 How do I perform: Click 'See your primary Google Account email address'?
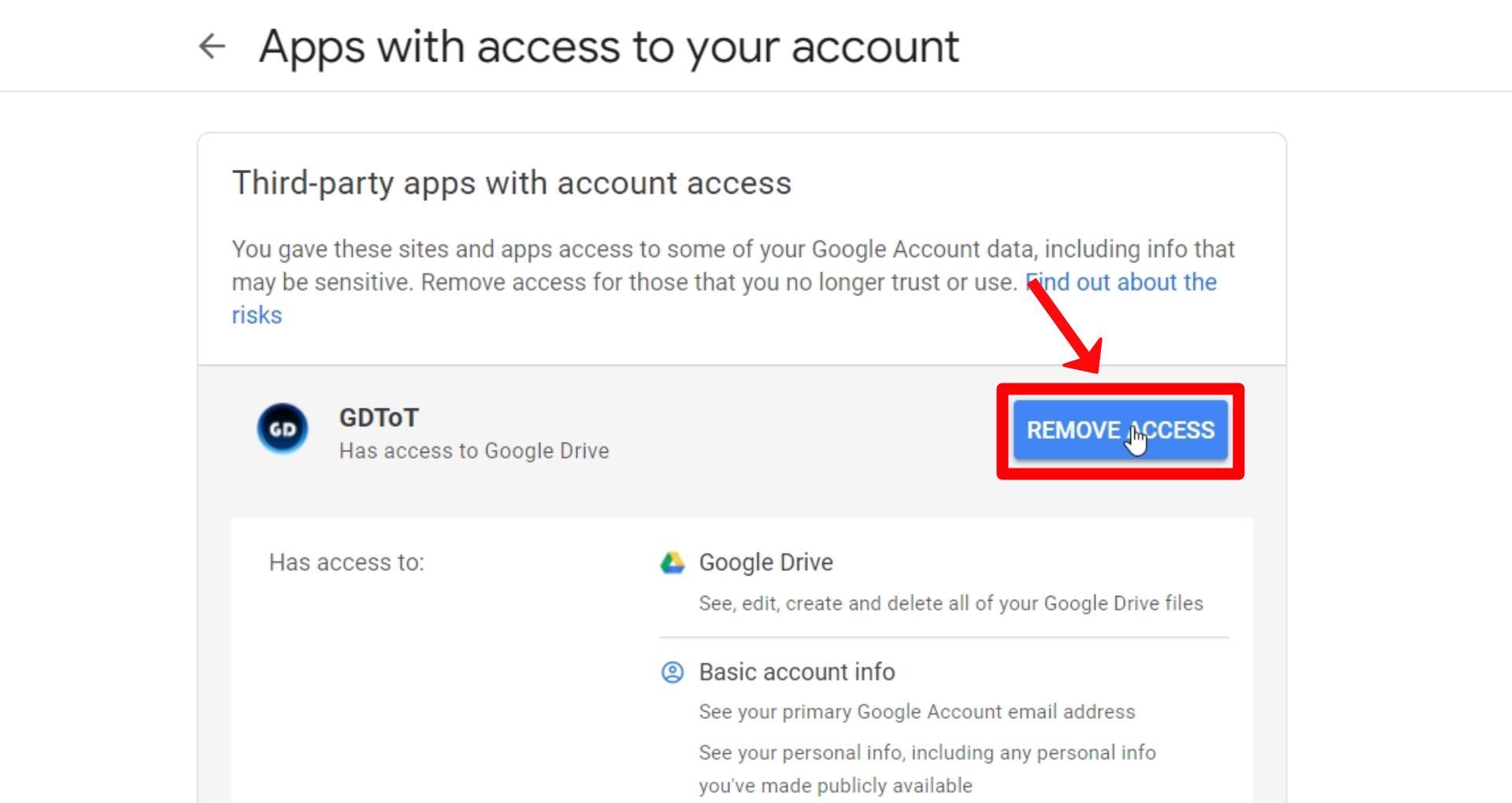click(x=917, y=712)
